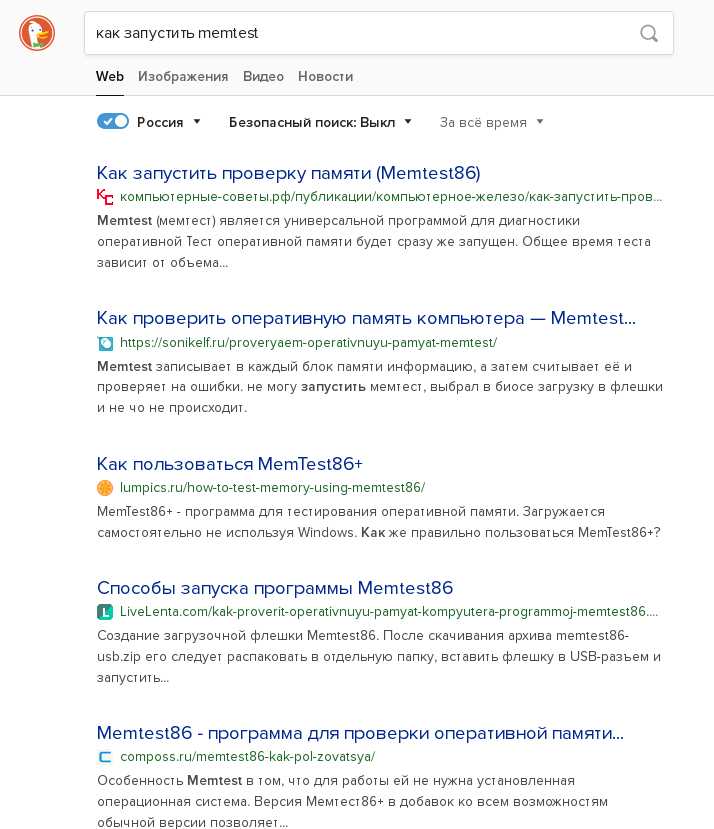Image resolution: width=714 pixels, height=829 pixels.
Task: Open "Способы запуска программы Memtest86" link
Action: [x=275, y=587]
